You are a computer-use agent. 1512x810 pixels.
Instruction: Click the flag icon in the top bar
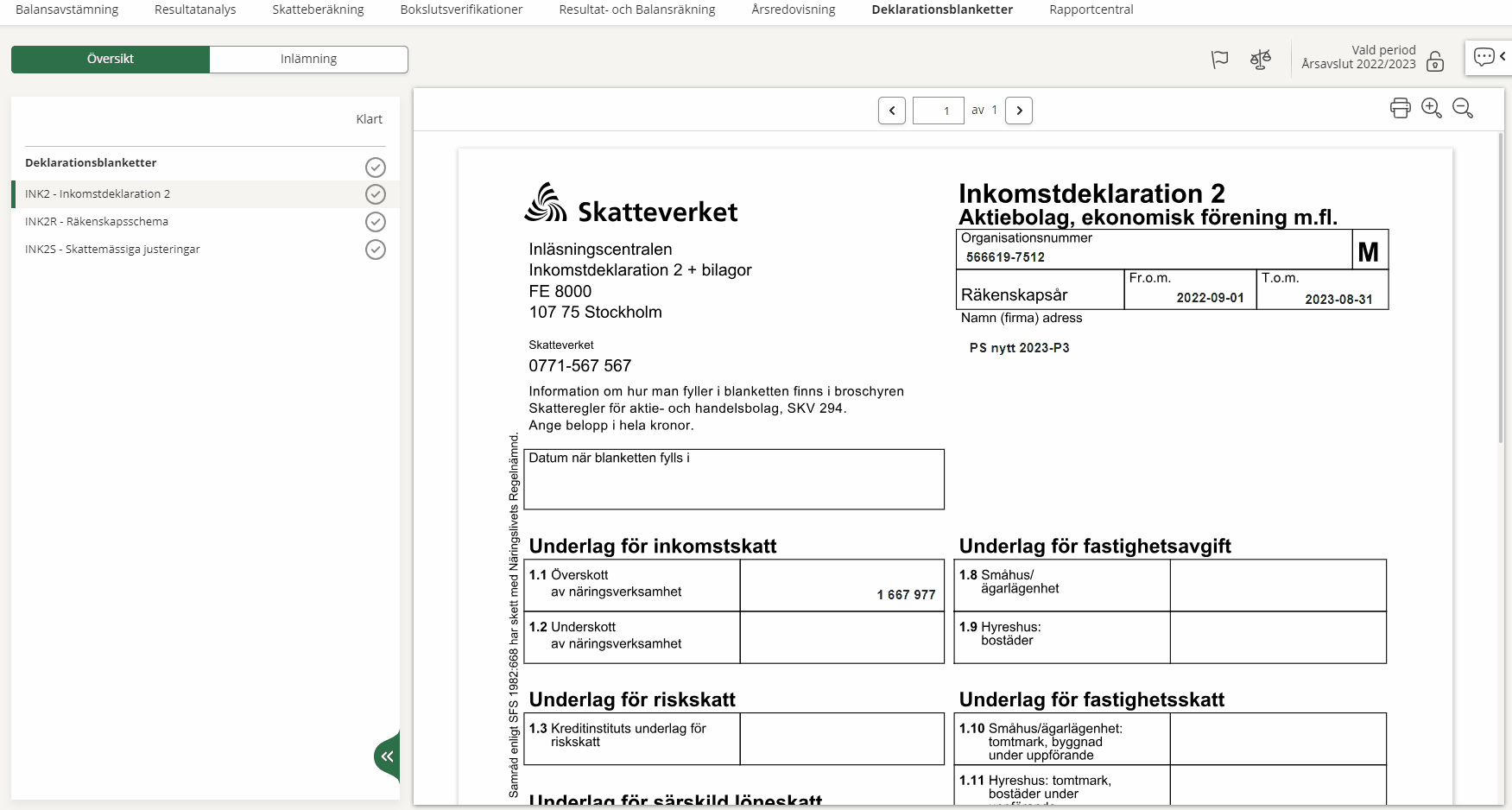[x=1219, y=60]
